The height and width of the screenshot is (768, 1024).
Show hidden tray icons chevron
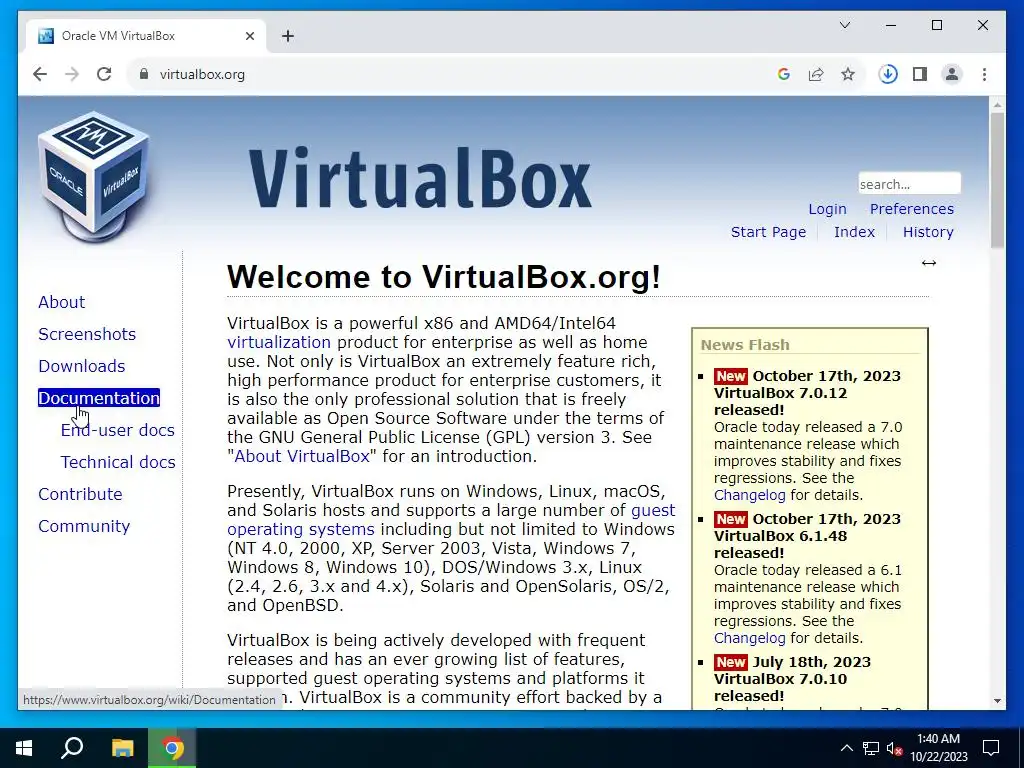(x=846, y=748)
